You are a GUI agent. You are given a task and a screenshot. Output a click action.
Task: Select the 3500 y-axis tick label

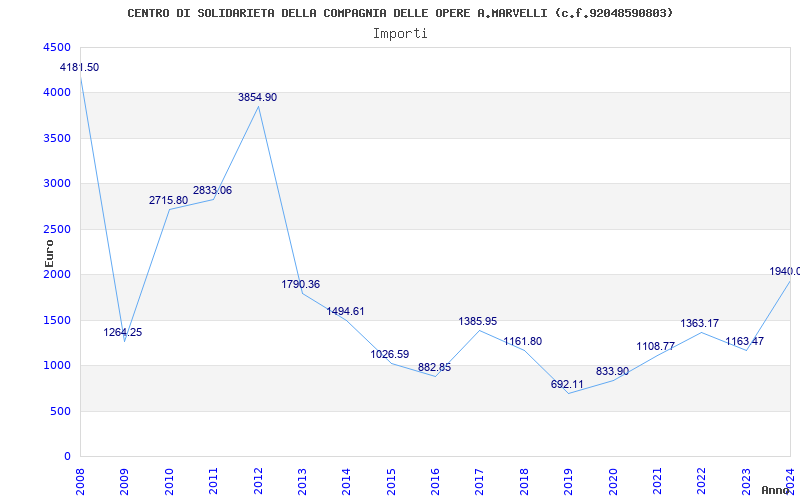click(x=58, y=138)
